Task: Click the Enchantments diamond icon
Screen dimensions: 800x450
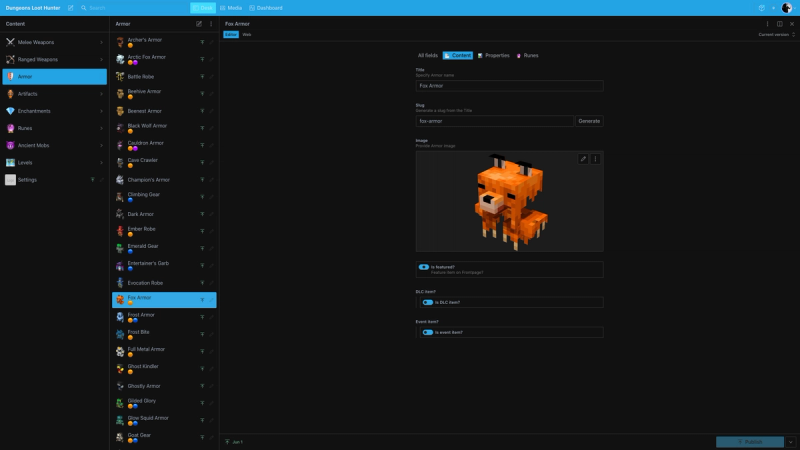Action: 10,111
